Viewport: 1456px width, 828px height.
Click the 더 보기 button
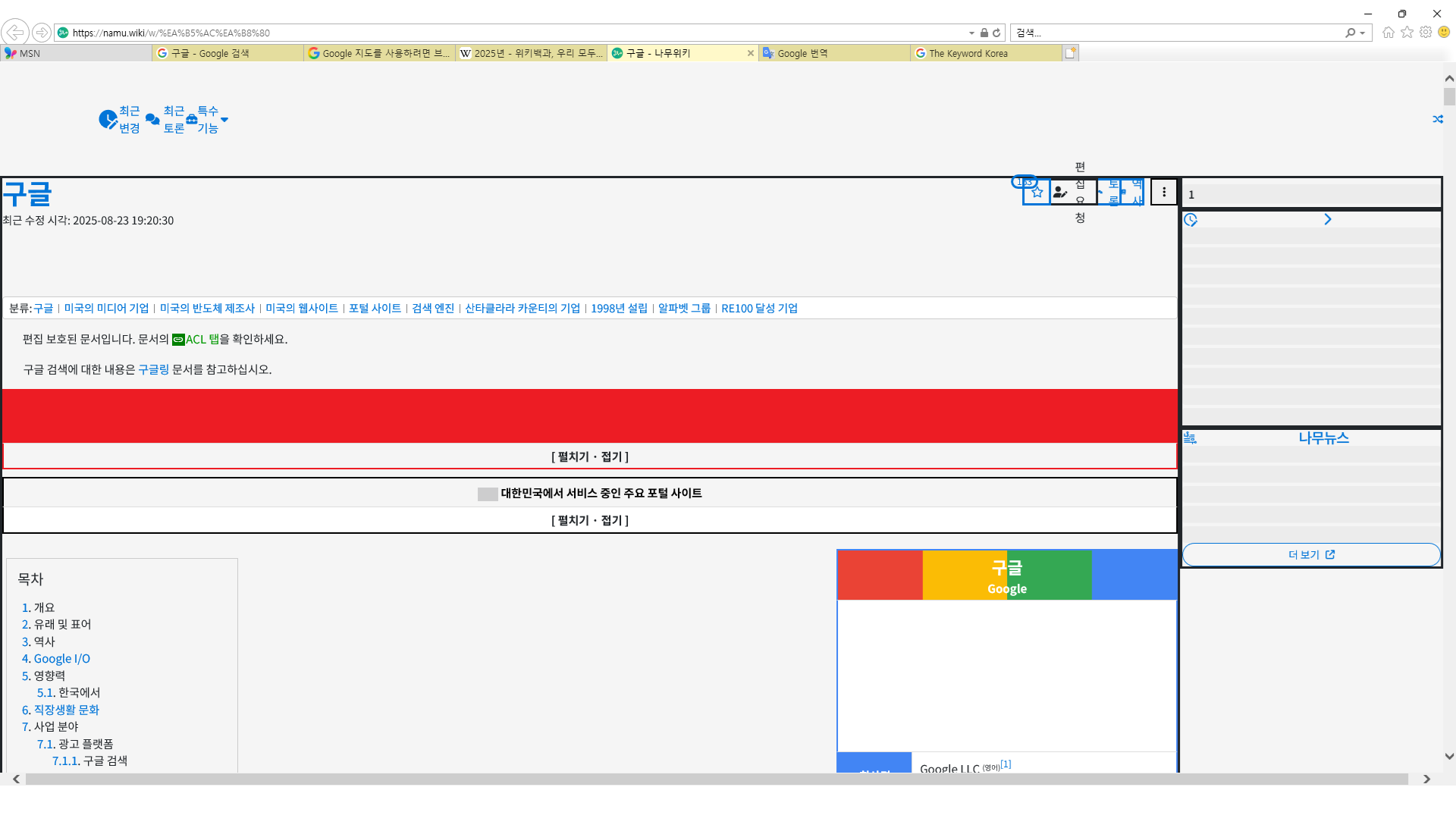(x=1310, y=554)
